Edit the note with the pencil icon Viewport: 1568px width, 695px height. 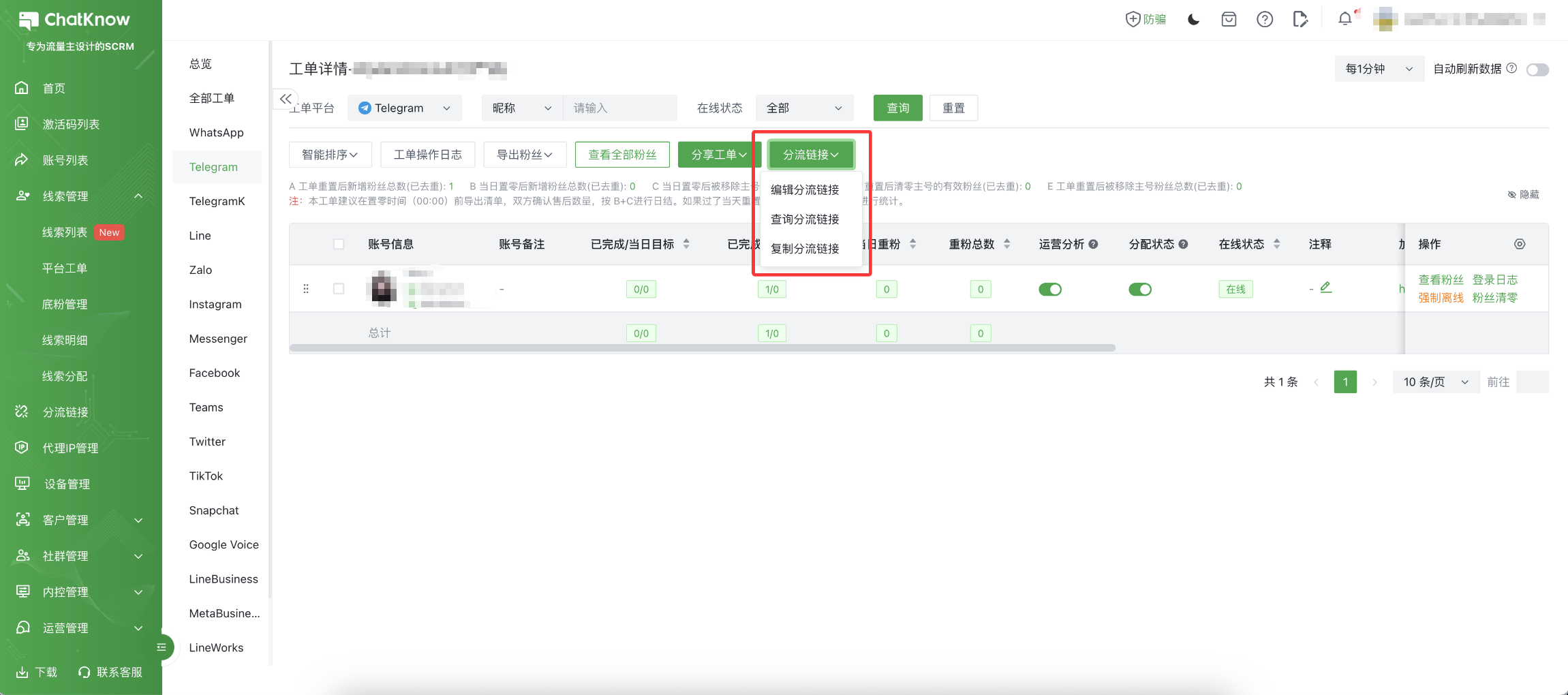pos(1325,288)
